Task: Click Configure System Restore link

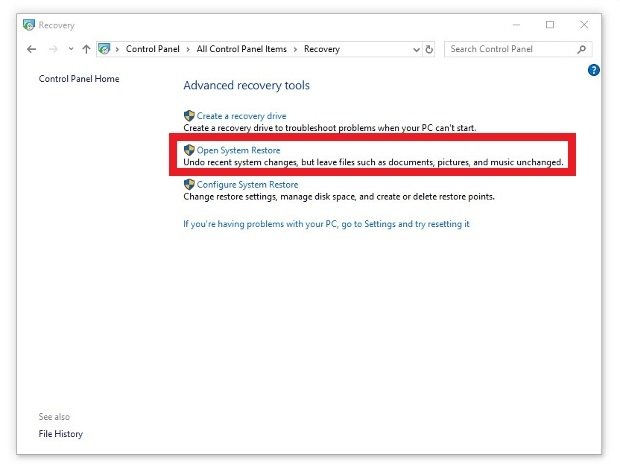Action: click(248, 185)
